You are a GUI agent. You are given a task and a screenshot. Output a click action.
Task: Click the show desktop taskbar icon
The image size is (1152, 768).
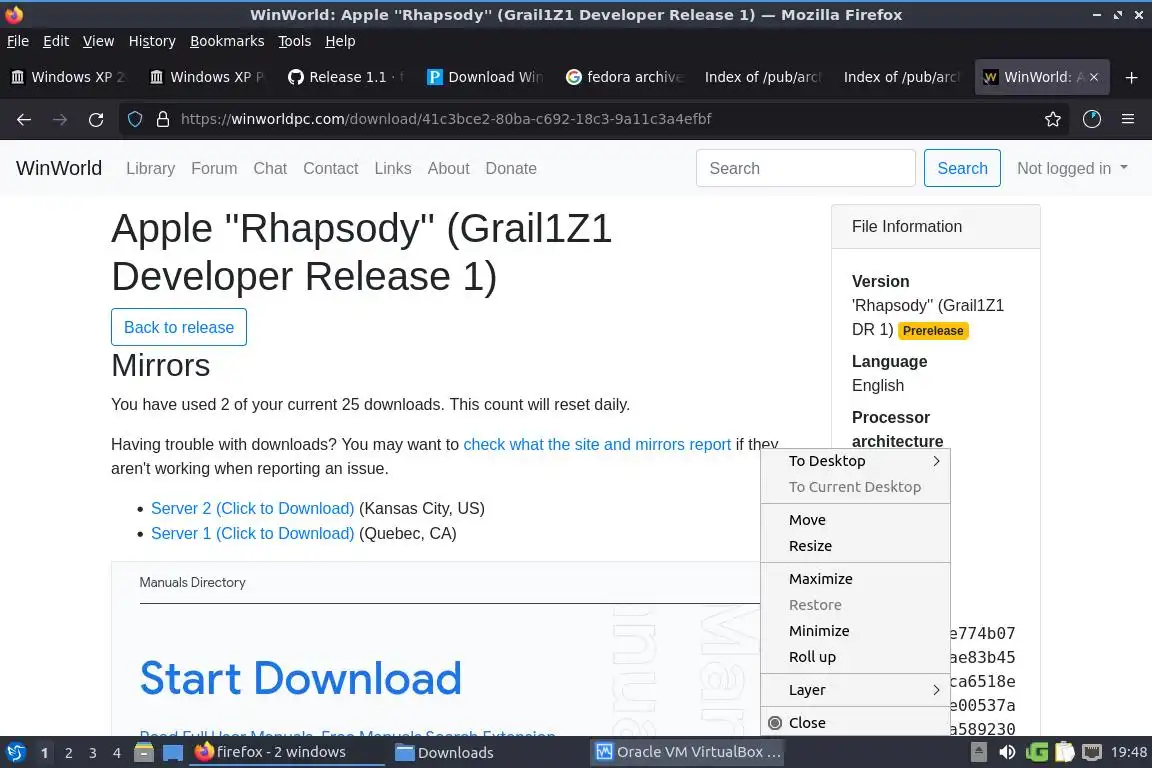coord(173,752)
